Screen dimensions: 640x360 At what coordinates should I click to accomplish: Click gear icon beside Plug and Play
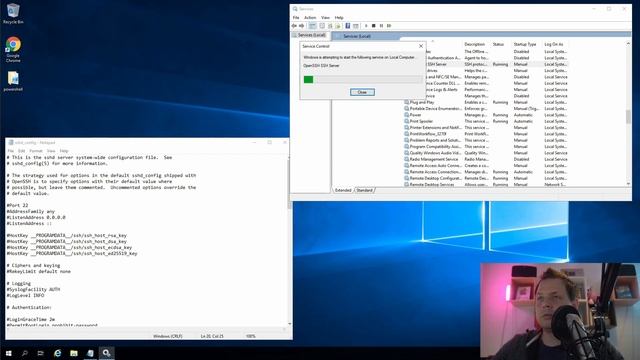[407, 102]
